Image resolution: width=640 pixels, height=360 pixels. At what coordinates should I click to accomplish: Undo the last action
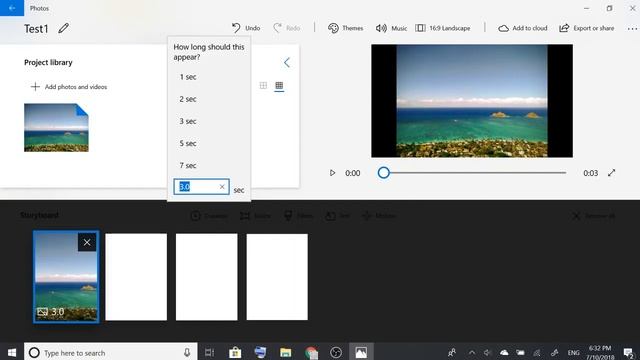[246, 28]
